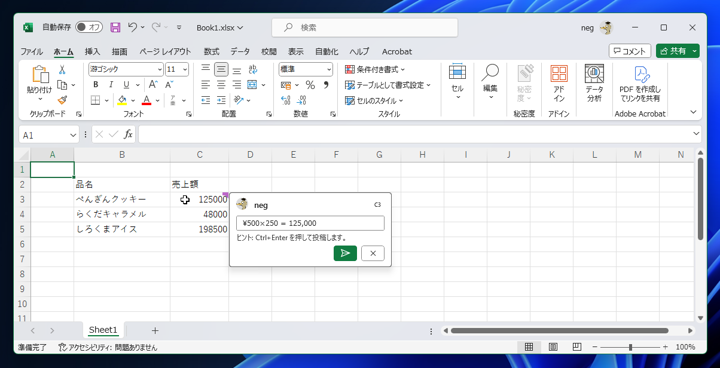Click the Increase Decimal icon

coord(285,100)
